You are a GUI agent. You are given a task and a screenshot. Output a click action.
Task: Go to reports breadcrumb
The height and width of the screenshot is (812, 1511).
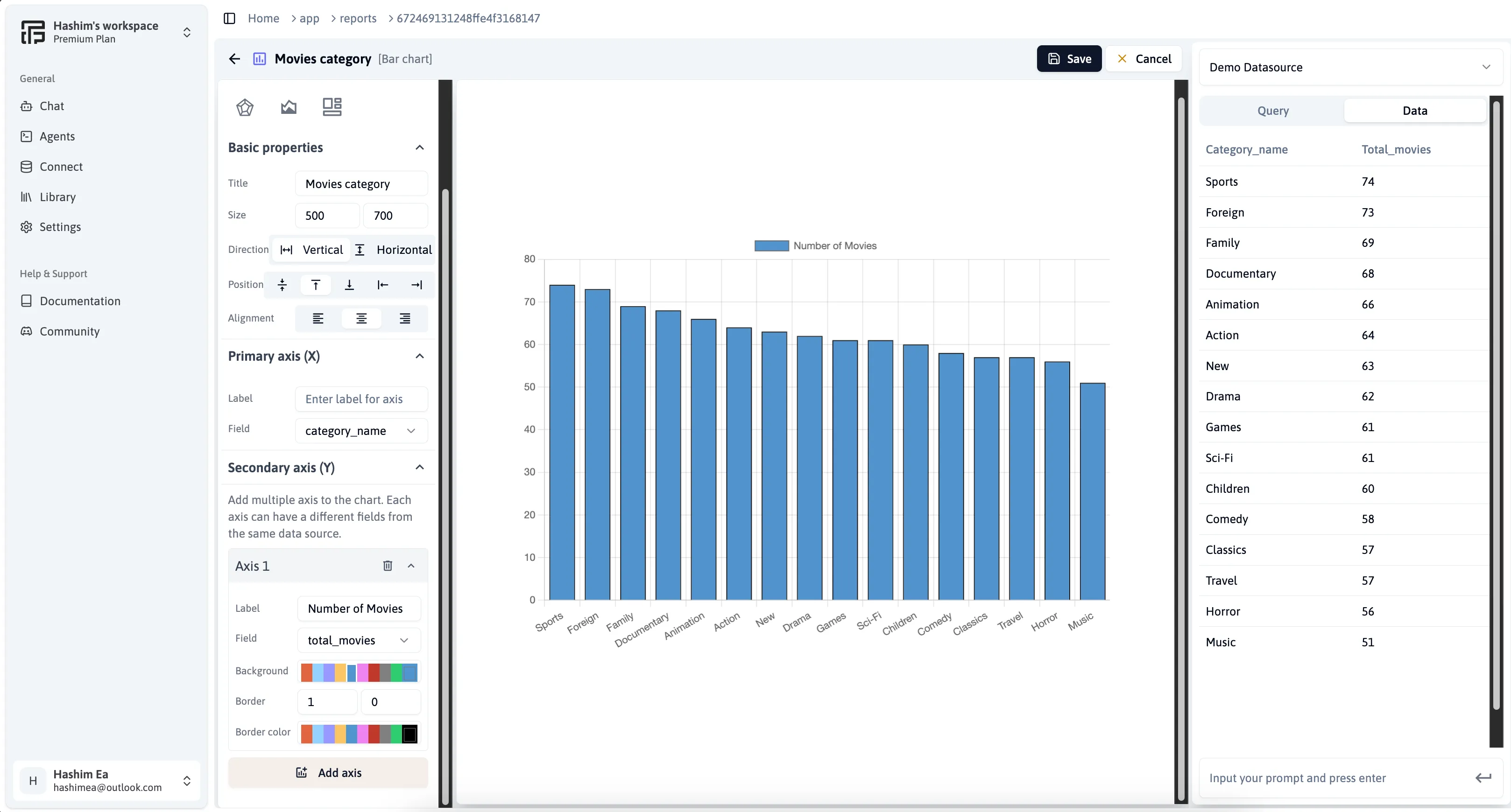coord(358,18)
